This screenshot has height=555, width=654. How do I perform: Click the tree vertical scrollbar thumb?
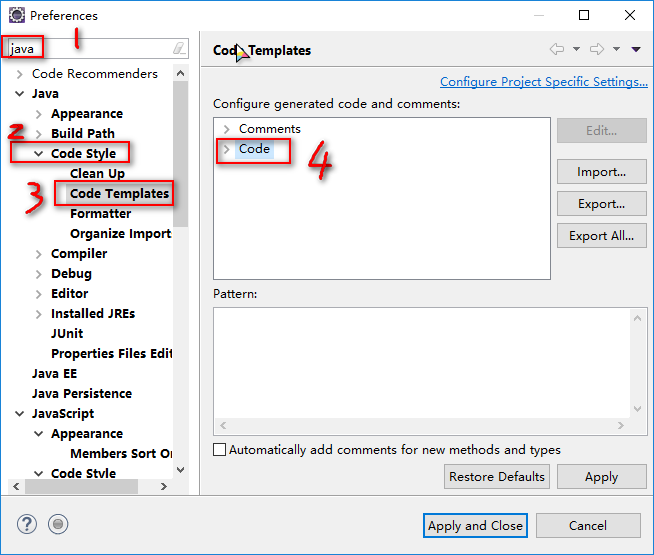tap(181, 154)
